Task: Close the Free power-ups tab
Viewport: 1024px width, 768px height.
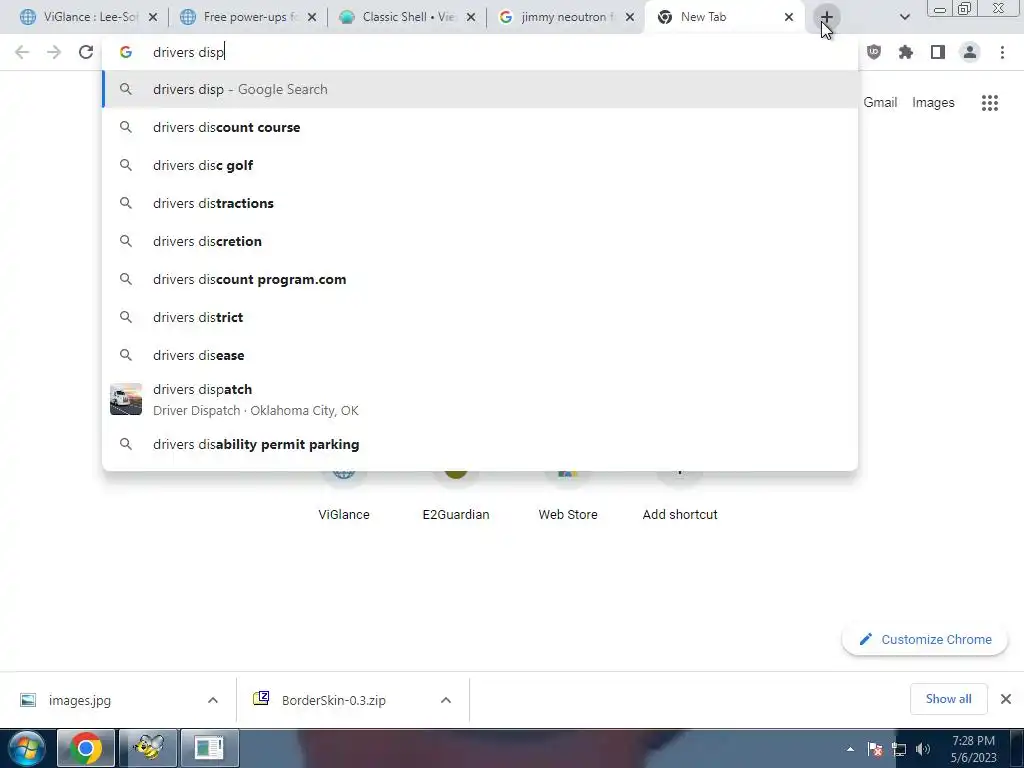Action: [x=312, y=18]
